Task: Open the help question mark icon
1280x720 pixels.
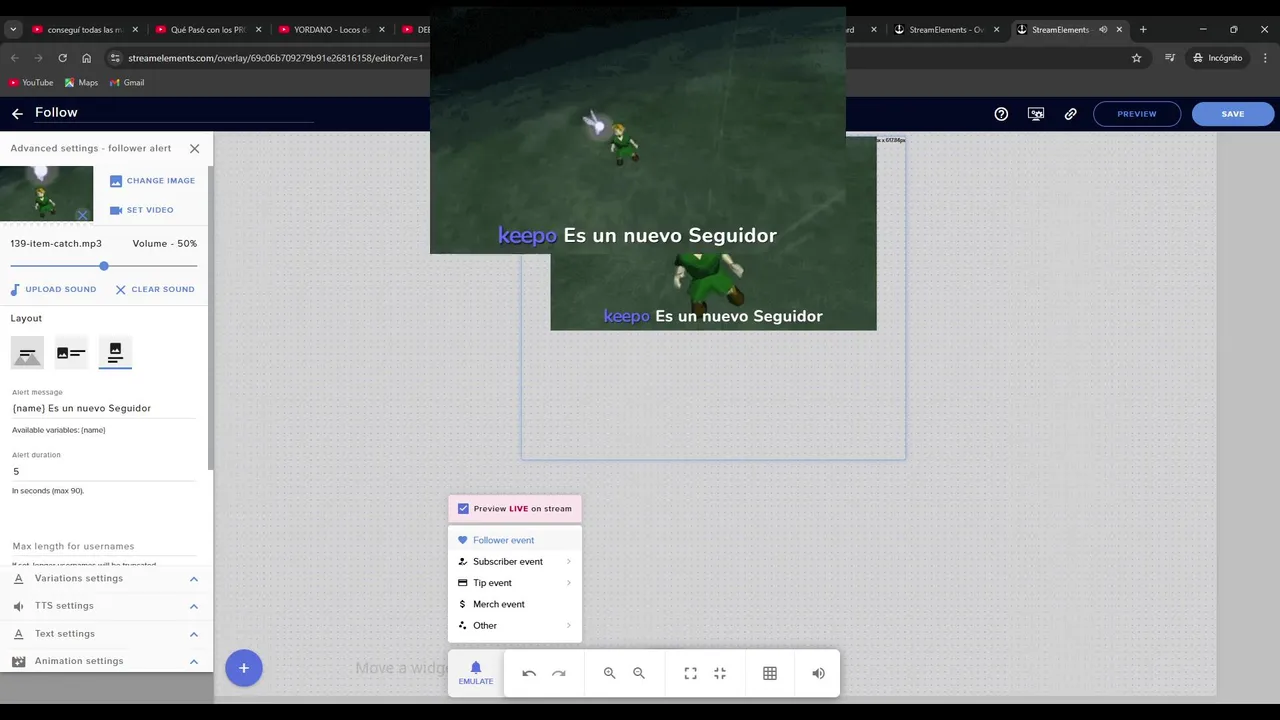Action: point(1001,114)
